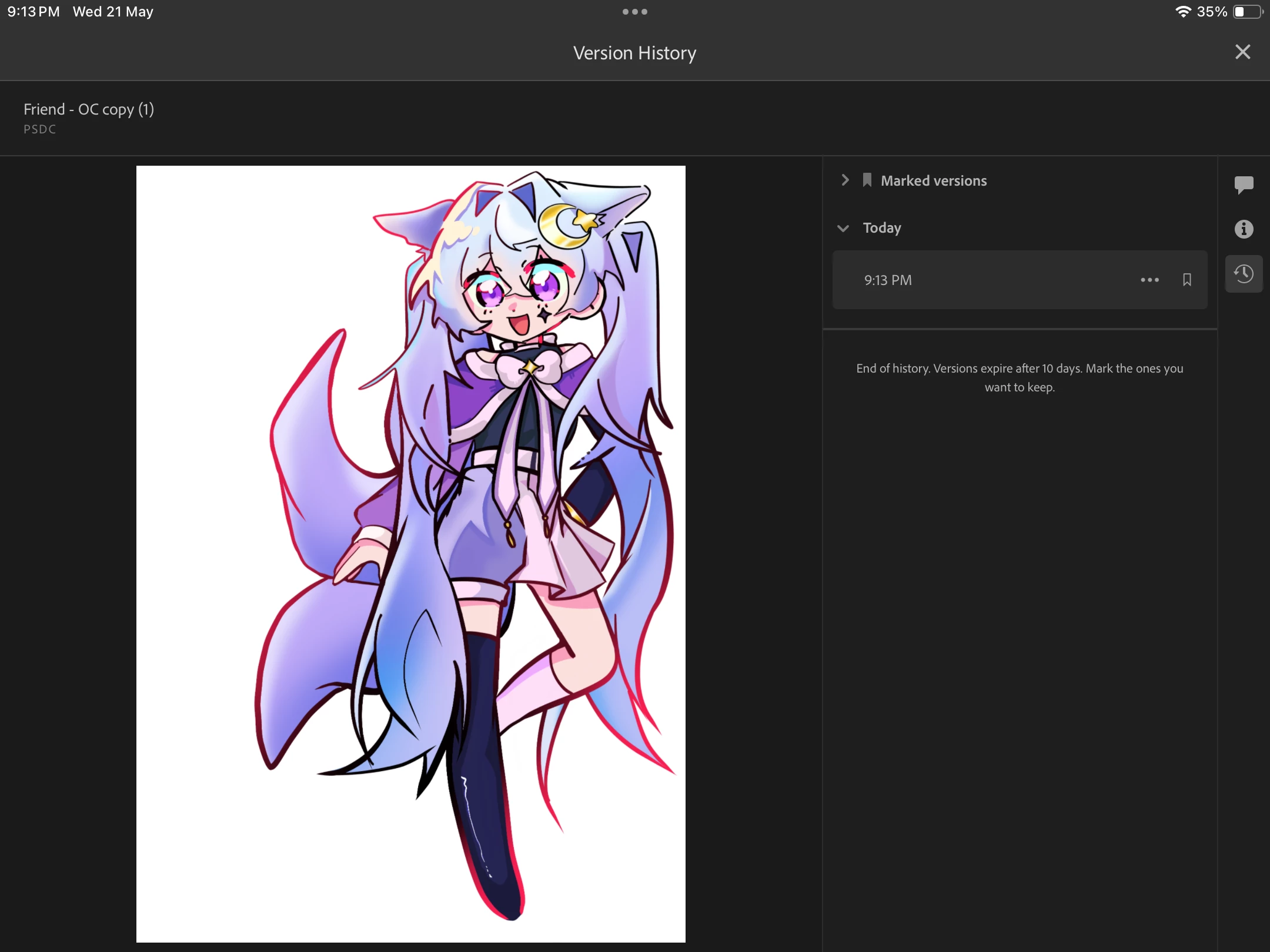The width and height of the screenshot is (1270, 952).
Task: Click the Marked versions label
Action: [934, 181]
